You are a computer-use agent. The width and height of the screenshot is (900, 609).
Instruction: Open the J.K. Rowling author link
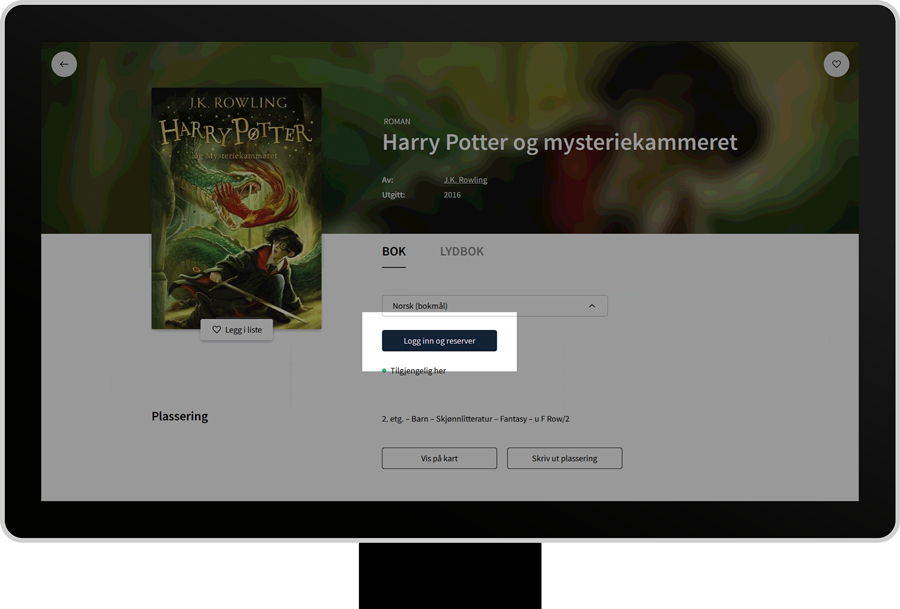[465, 180]
